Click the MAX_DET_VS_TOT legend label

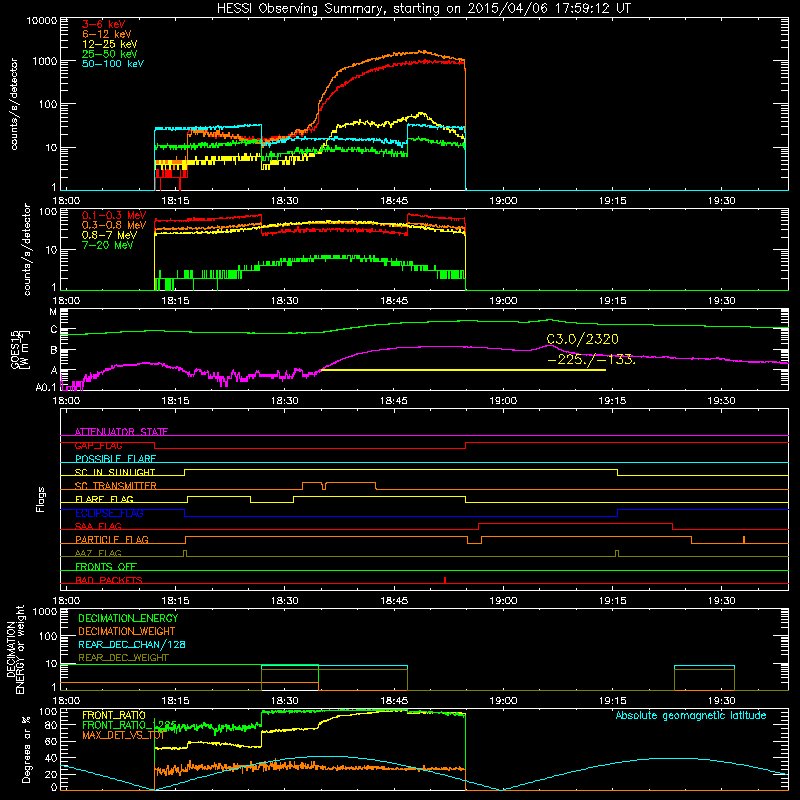pyautogui.click(x=123, y=735)
